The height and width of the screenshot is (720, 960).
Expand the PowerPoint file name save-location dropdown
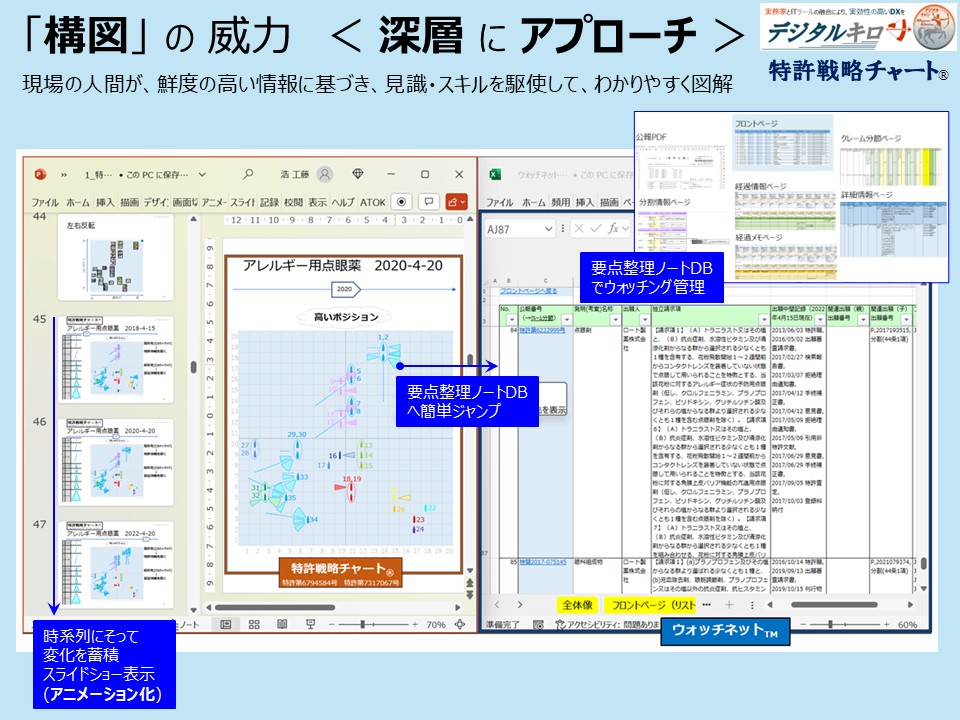point(201,174)
